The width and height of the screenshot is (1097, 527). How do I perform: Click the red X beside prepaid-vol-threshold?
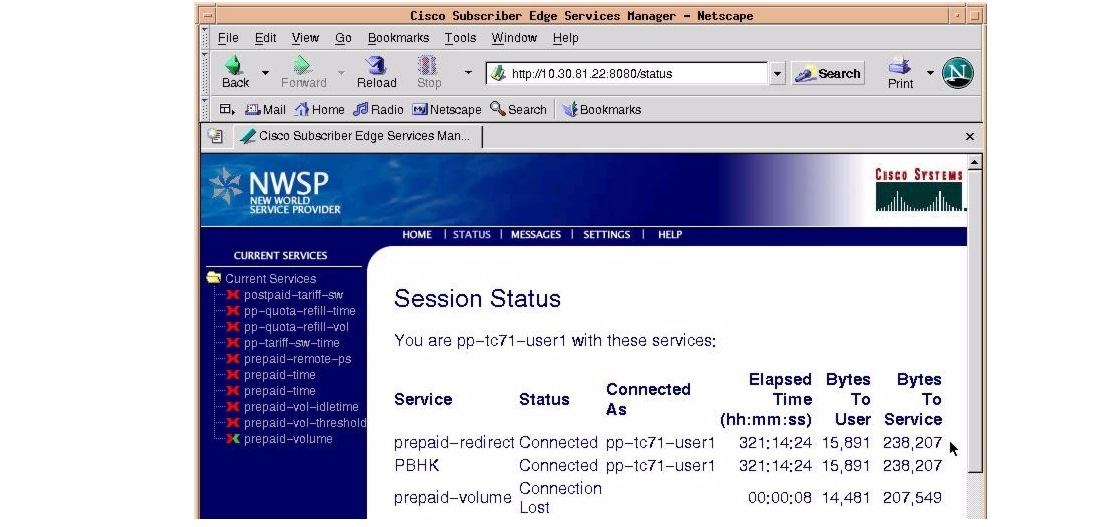click(x=233, y=423)
